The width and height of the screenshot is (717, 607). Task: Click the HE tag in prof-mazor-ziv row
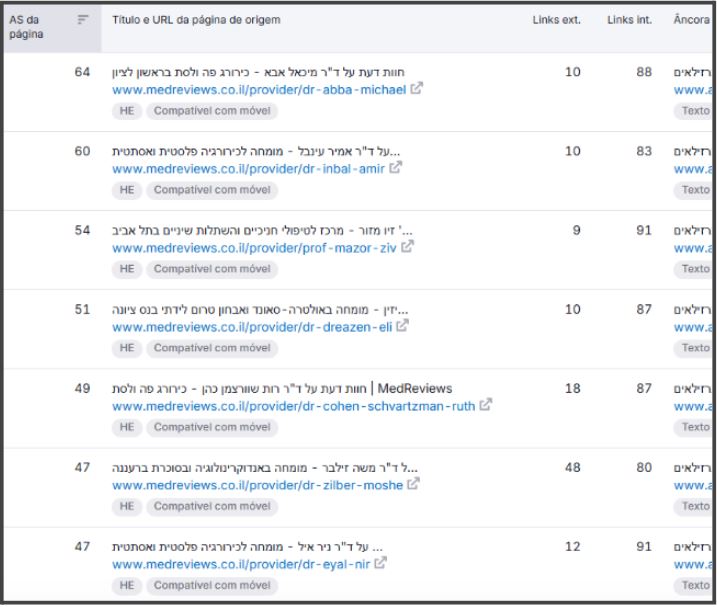[x=127, y=269]
